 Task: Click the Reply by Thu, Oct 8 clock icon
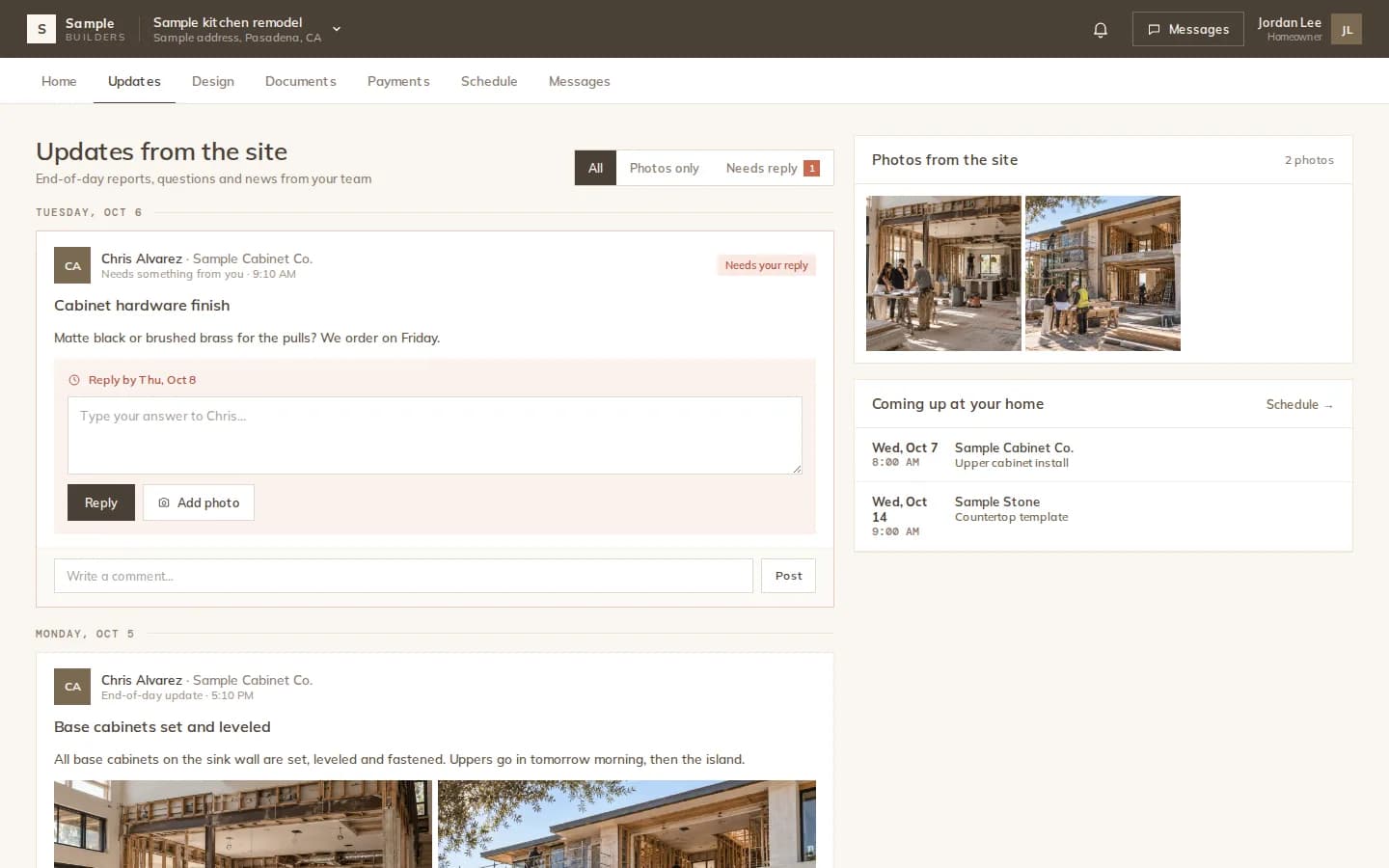pyautogui.click(x=74, y=380)
